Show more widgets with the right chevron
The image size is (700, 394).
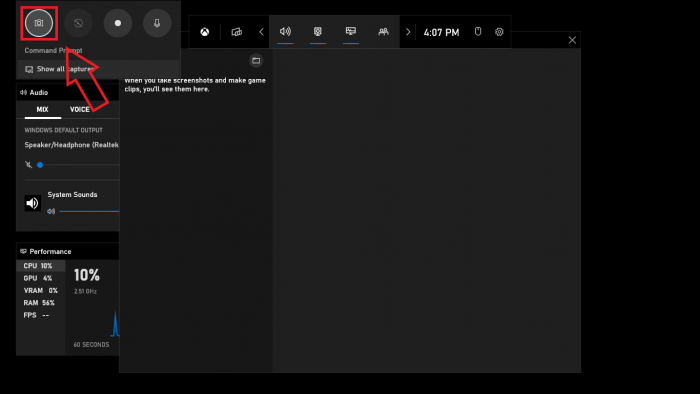(x=408, y=32)
